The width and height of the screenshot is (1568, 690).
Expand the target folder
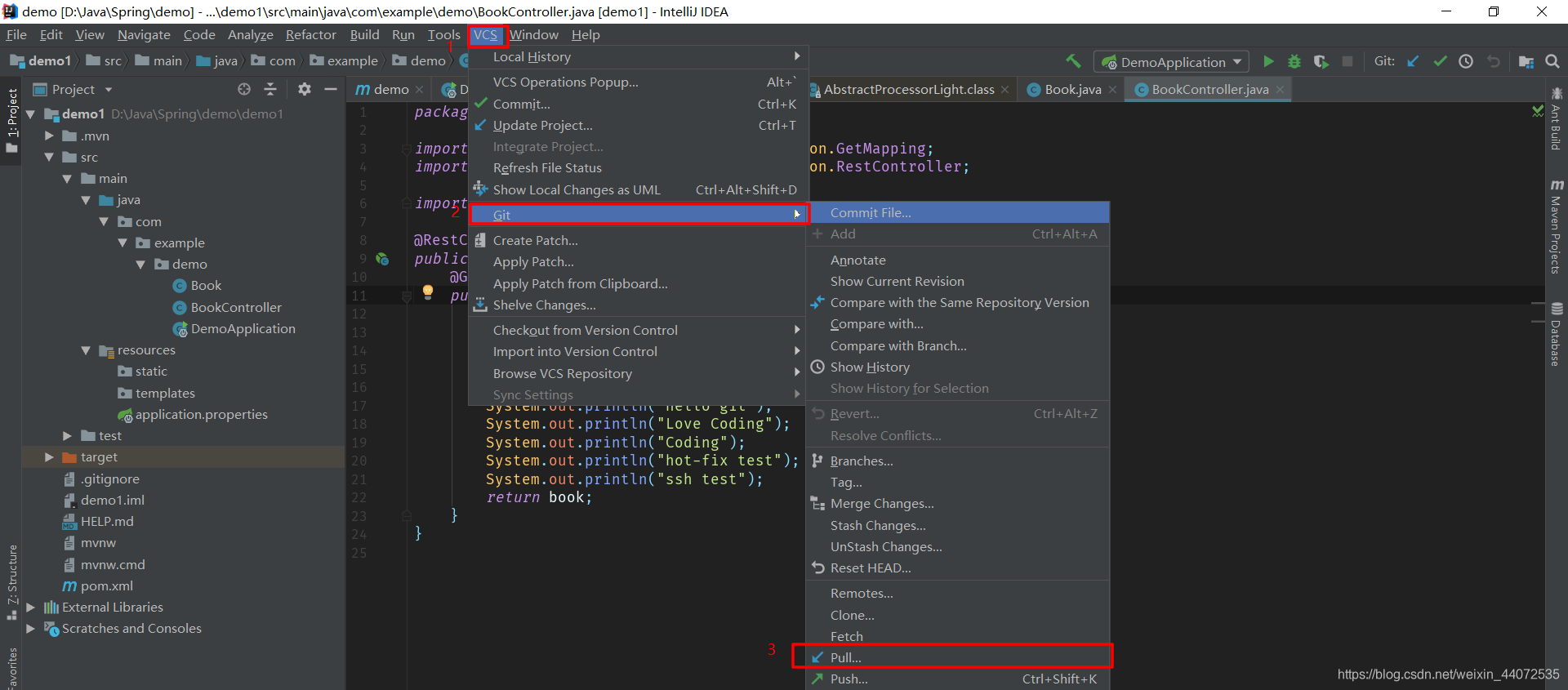point(50,457)
